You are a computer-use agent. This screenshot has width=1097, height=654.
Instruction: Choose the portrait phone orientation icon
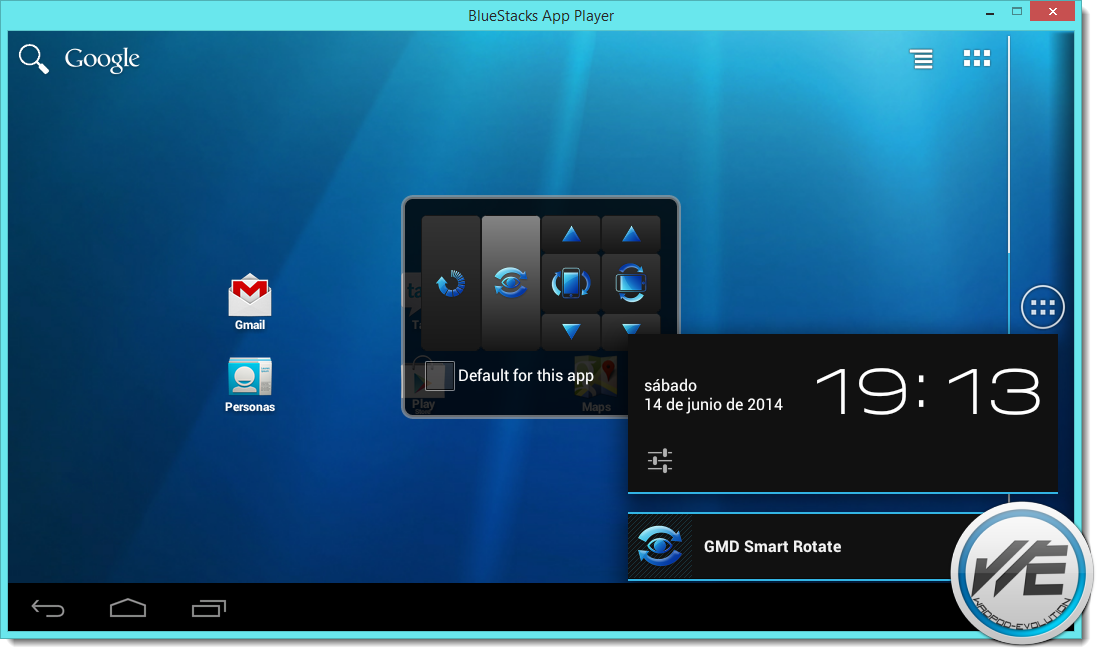pos(571,283)
